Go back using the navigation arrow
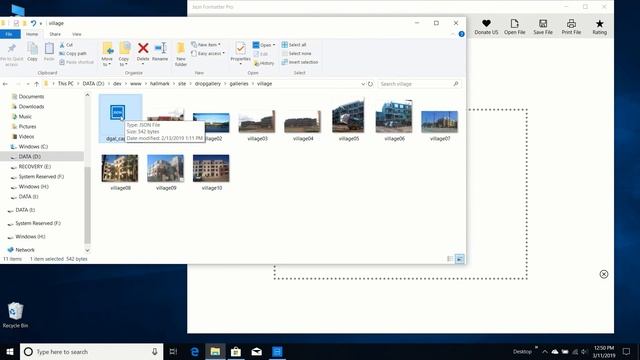 click(x=5, y=84)
